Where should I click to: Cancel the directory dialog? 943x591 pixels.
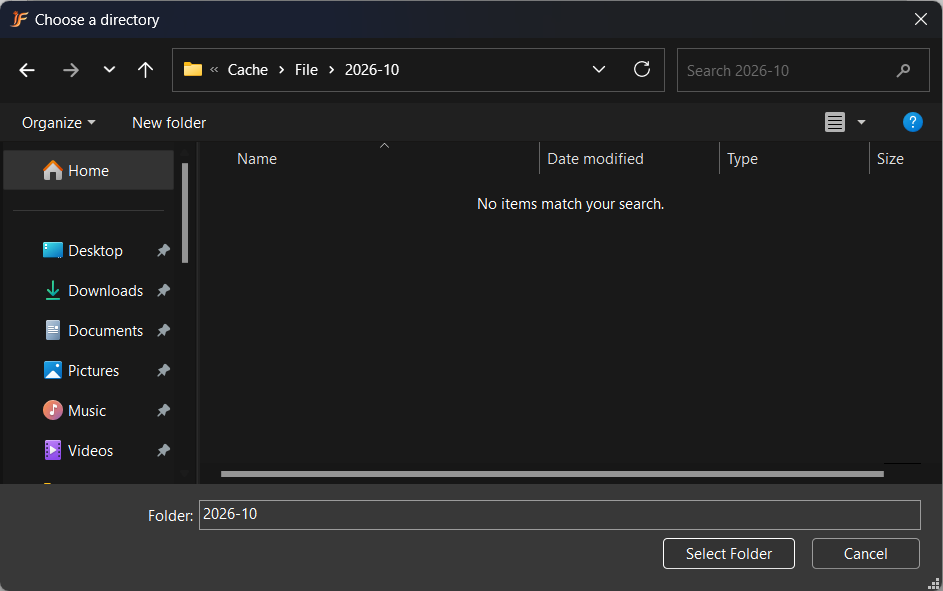[865, 553]
